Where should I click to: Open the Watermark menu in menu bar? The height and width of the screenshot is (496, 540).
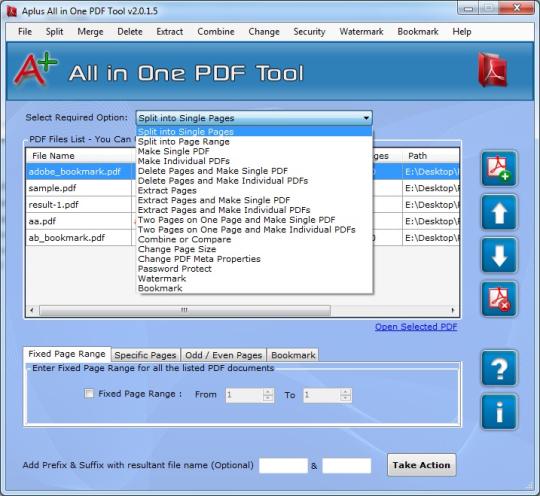[361, 32]
